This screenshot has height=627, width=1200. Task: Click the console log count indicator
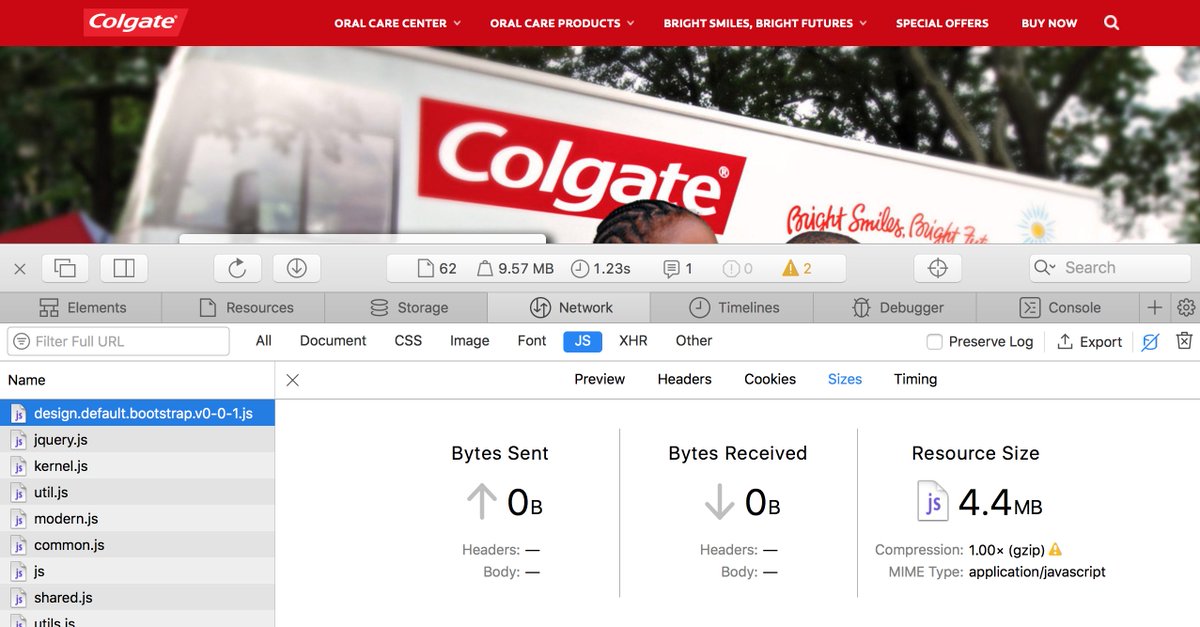click(678, 268)
